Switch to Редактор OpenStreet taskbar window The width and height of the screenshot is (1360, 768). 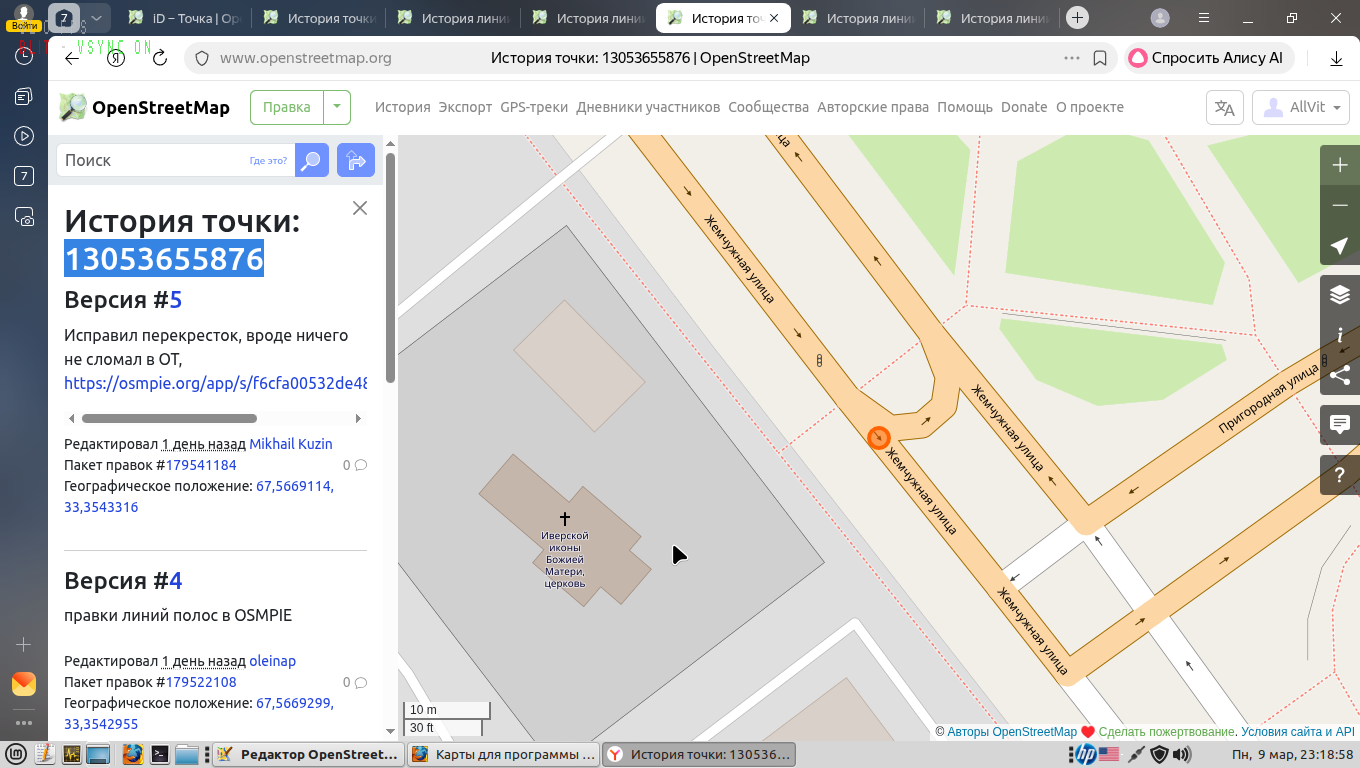pos(308,754)
